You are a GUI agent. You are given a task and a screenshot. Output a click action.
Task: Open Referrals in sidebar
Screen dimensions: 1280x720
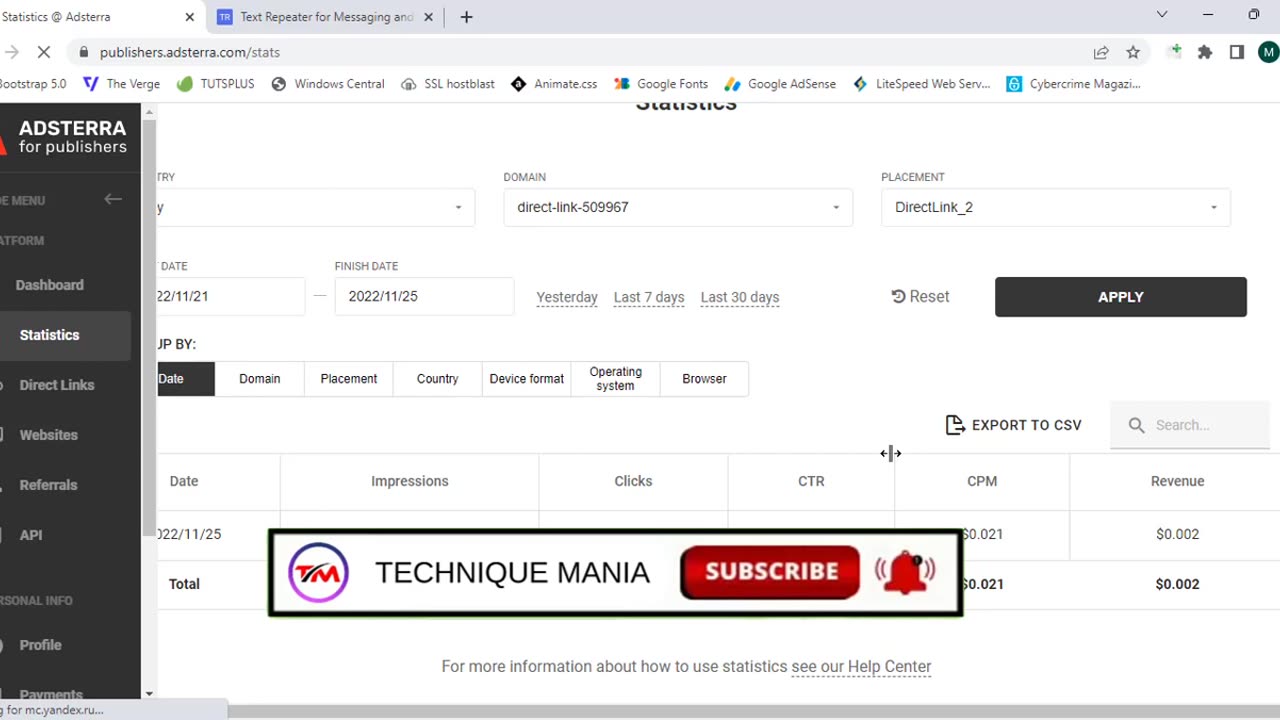48,485
